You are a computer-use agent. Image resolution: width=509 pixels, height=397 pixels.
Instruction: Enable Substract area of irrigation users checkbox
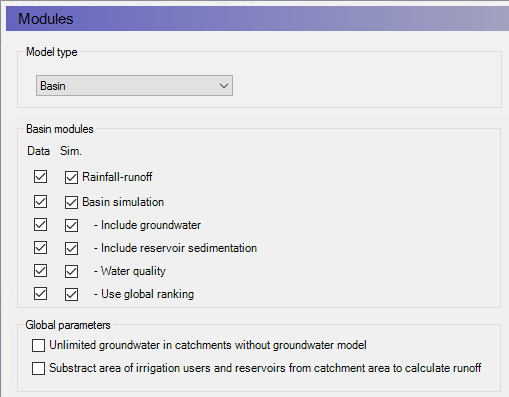click(38, 368)
